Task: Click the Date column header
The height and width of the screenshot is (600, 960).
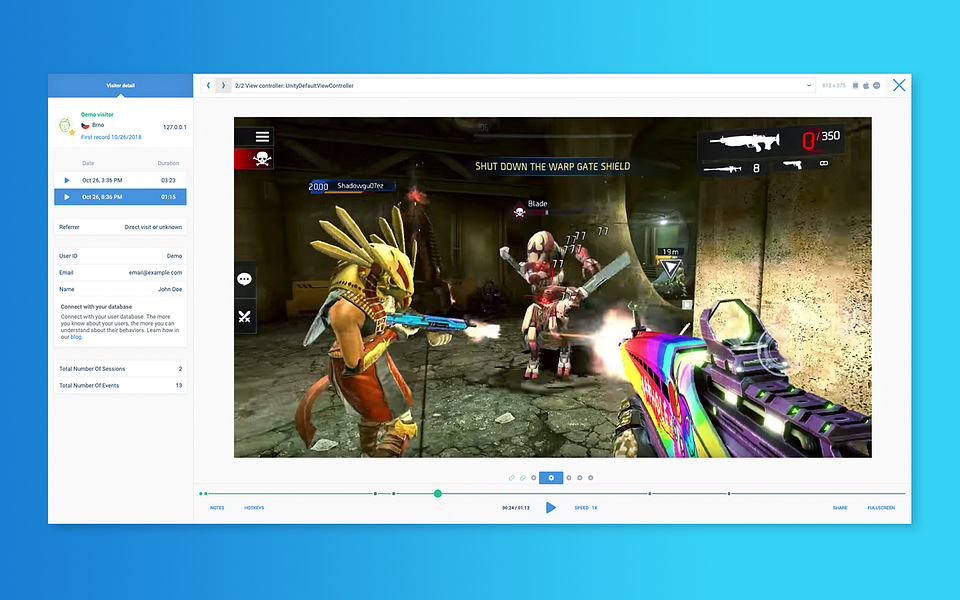Action: [88, 163]
